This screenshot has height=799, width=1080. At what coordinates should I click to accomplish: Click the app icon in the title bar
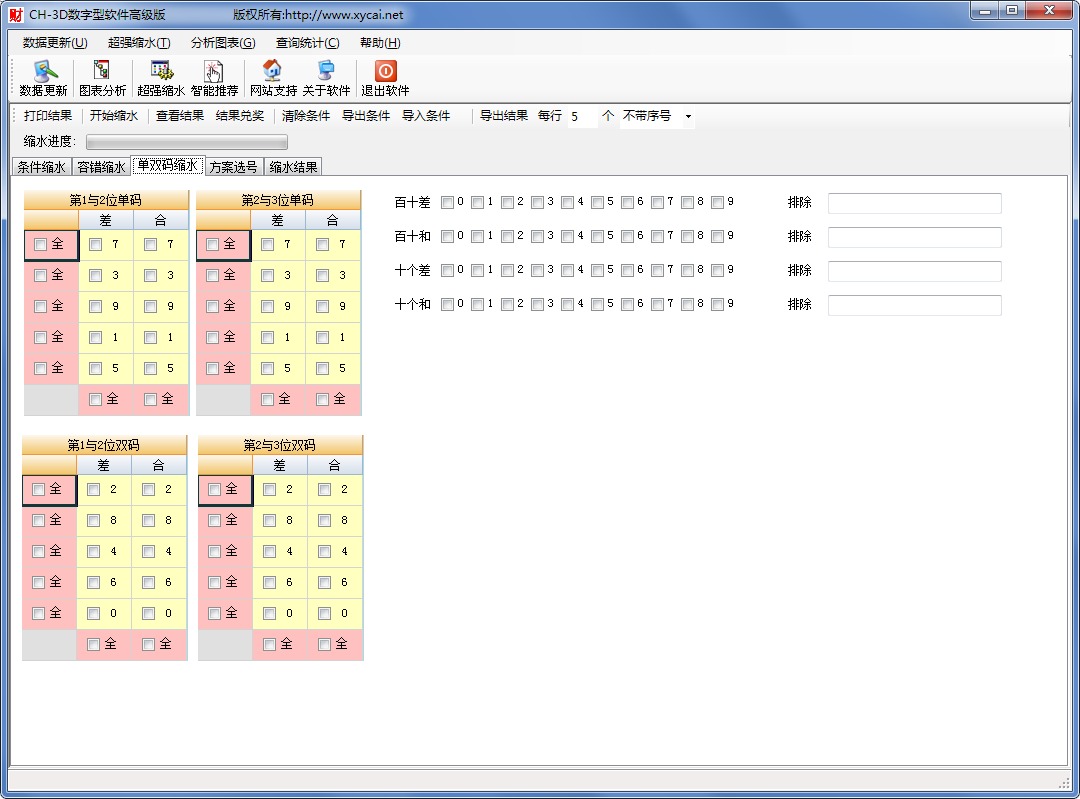[15, 15]
